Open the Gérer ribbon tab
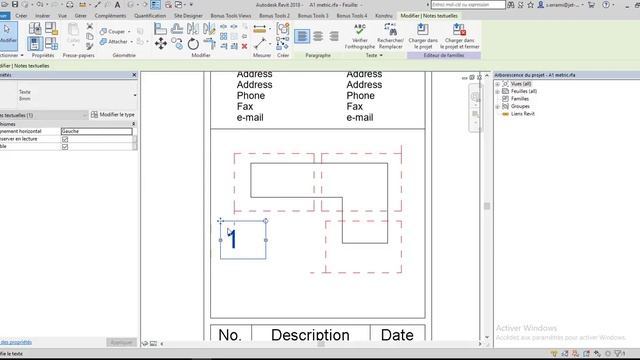 coord(80,16)
